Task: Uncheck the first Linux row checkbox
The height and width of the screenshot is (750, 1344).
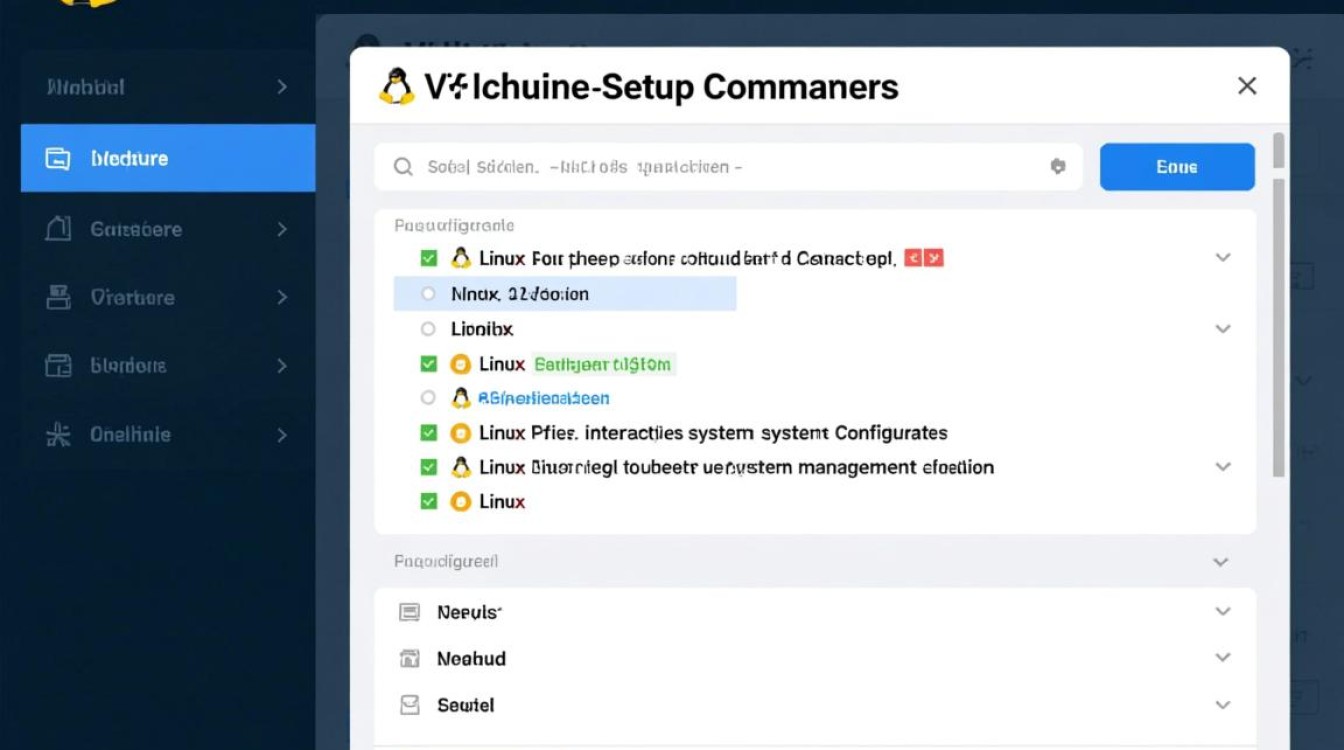Action: (x=429, y=258)
